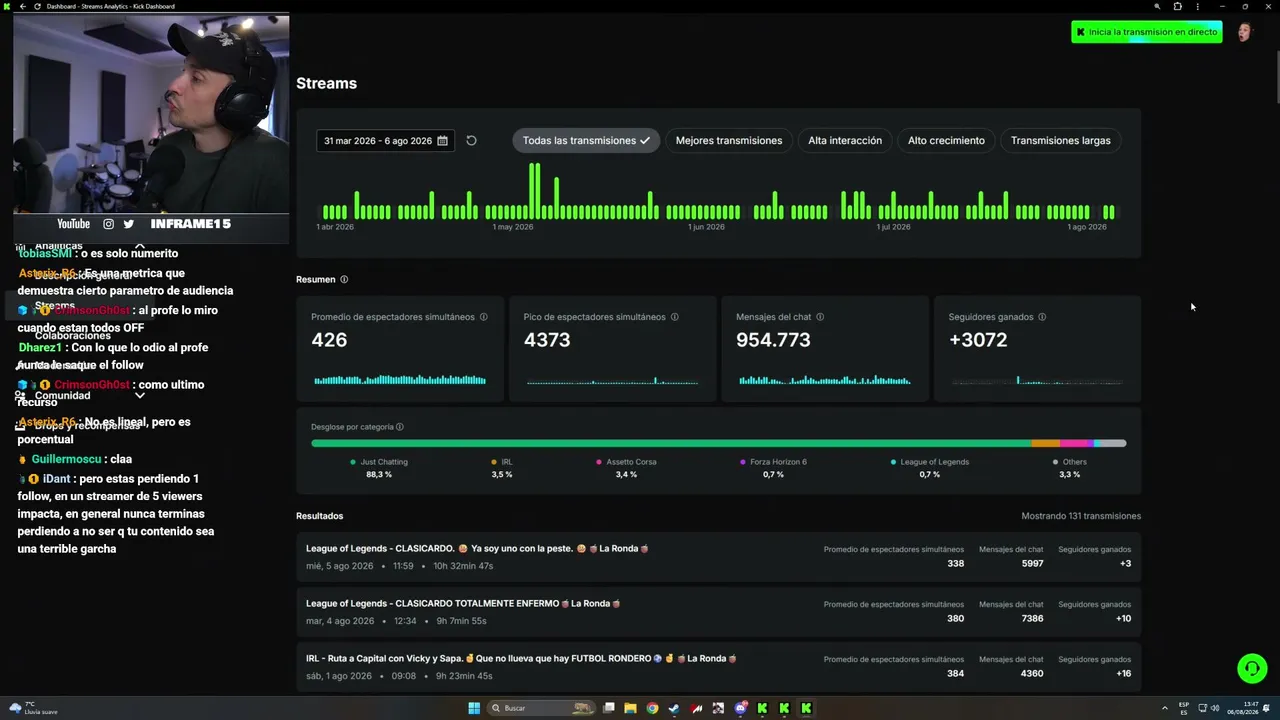Open the calendar icon in date range picker
1280x720 pixels.
click(x=442, y=141)
